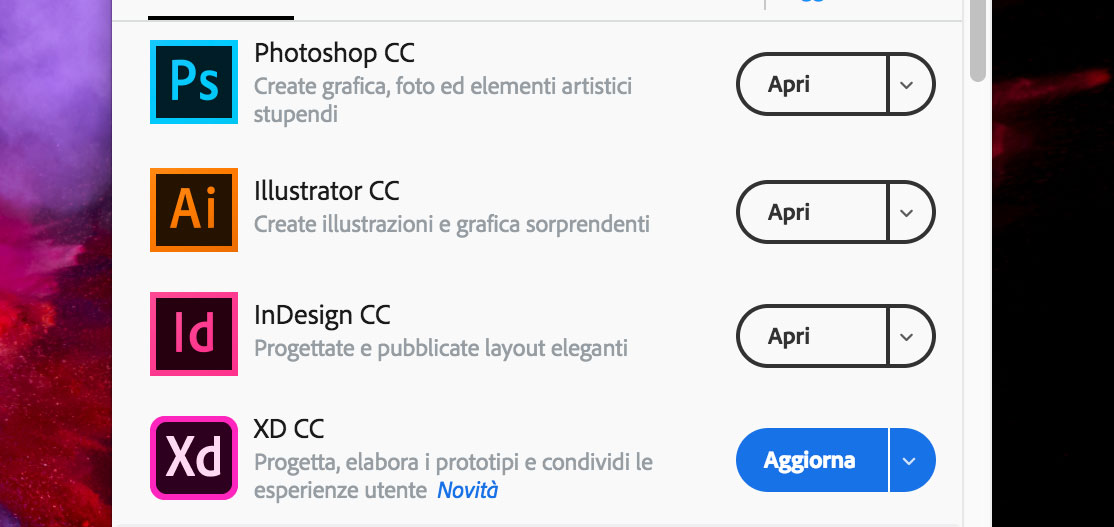The width and height of the screenshot is (1114, 527).
Task: Open the blue chevron menu next to Aggiorna
Action: coord(912,460)
